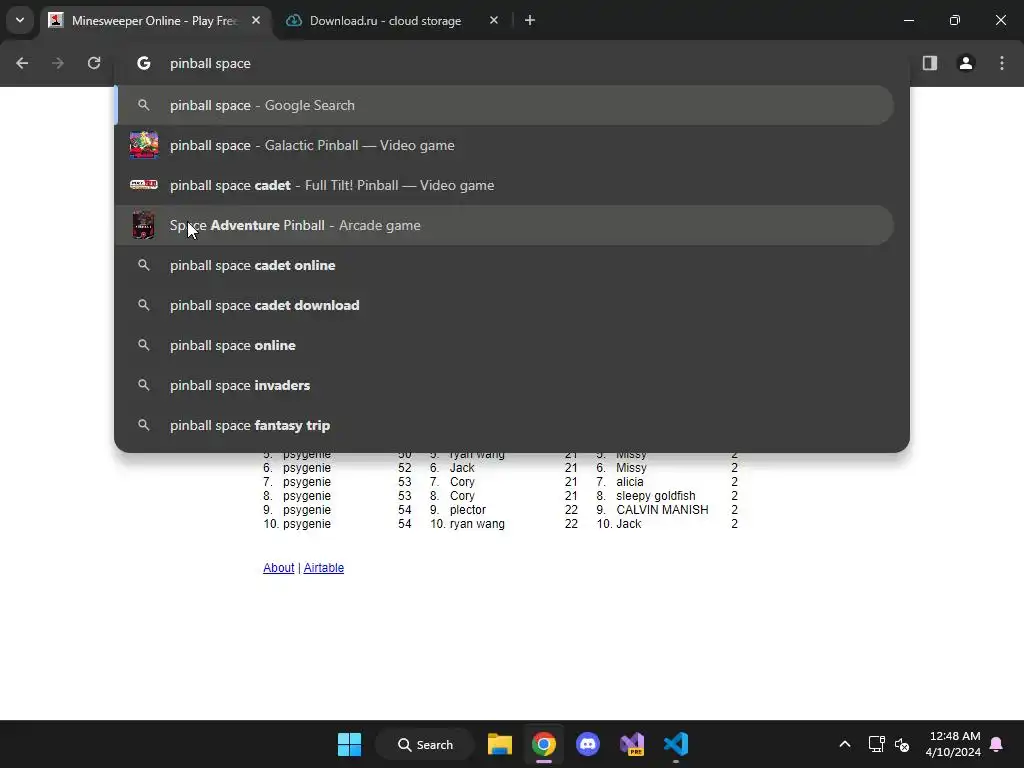Viewport: 1024px width, 768px height.
Task: Open the Chrome profile avatar menu
Action: (966, 63)
